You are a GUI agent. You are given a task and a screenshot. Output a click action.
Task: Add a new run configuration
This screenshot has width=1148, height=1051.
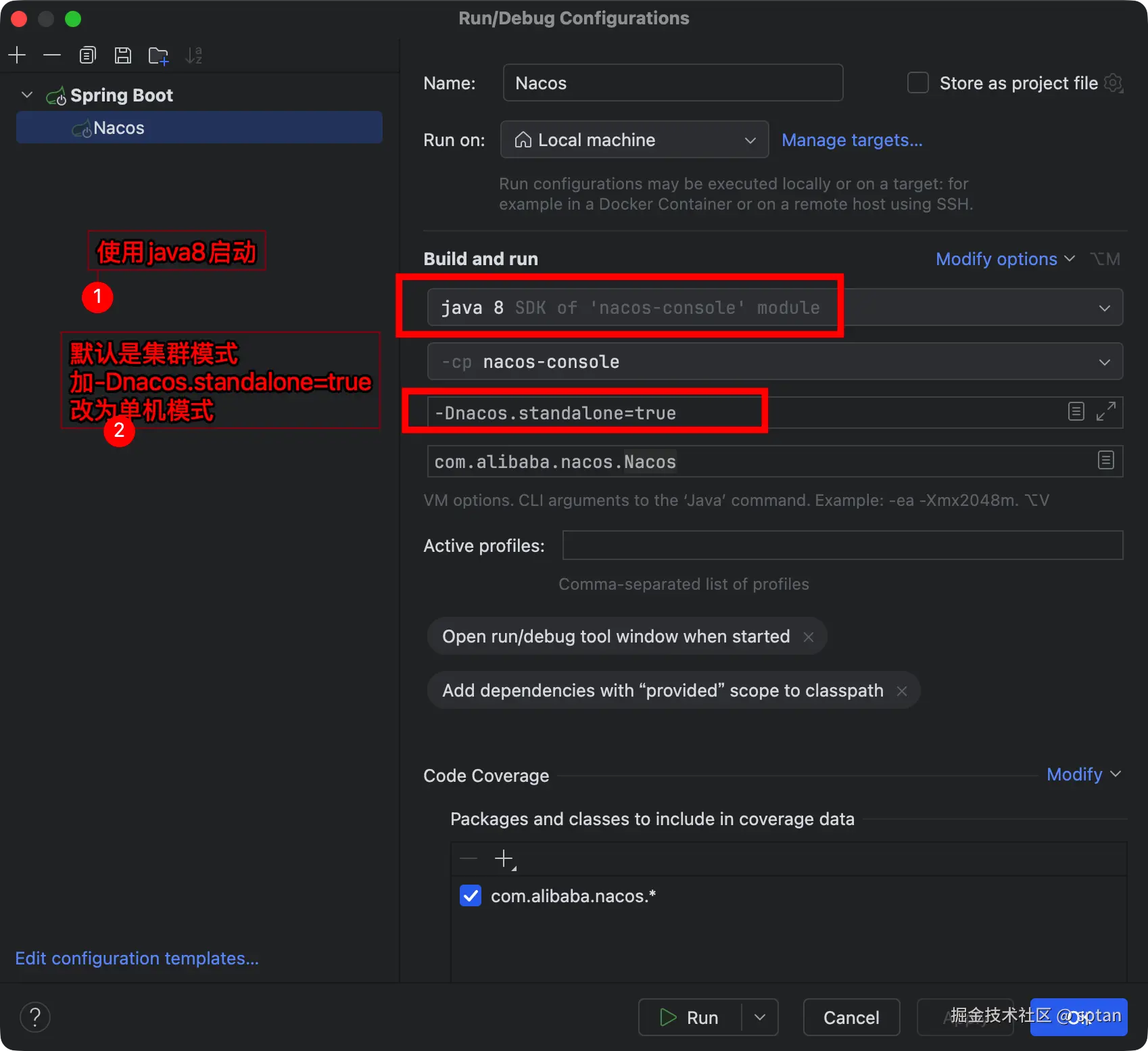point(17,55)
